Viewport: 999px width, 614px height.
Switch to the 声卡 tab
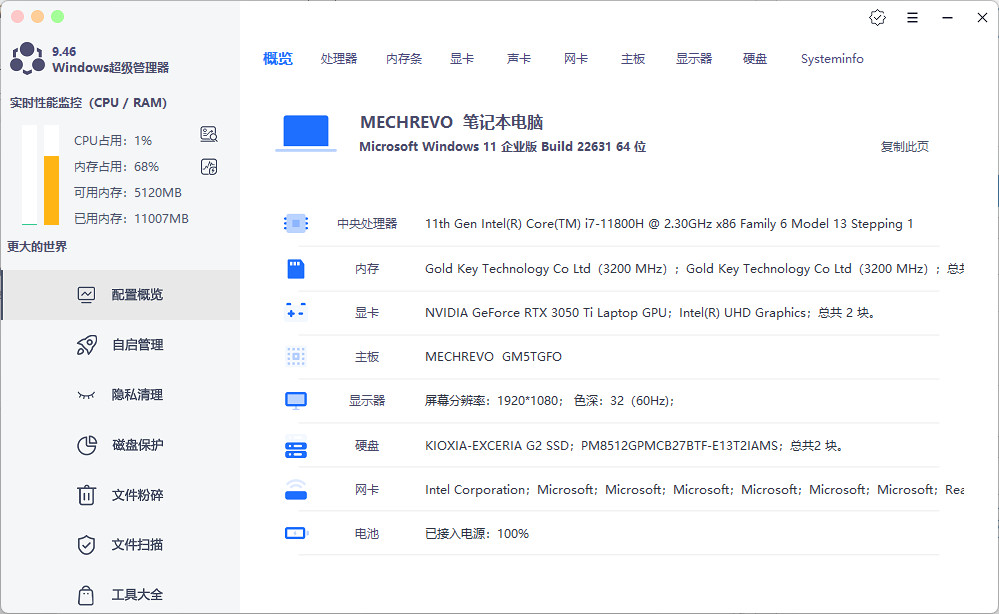click(519, 59)
